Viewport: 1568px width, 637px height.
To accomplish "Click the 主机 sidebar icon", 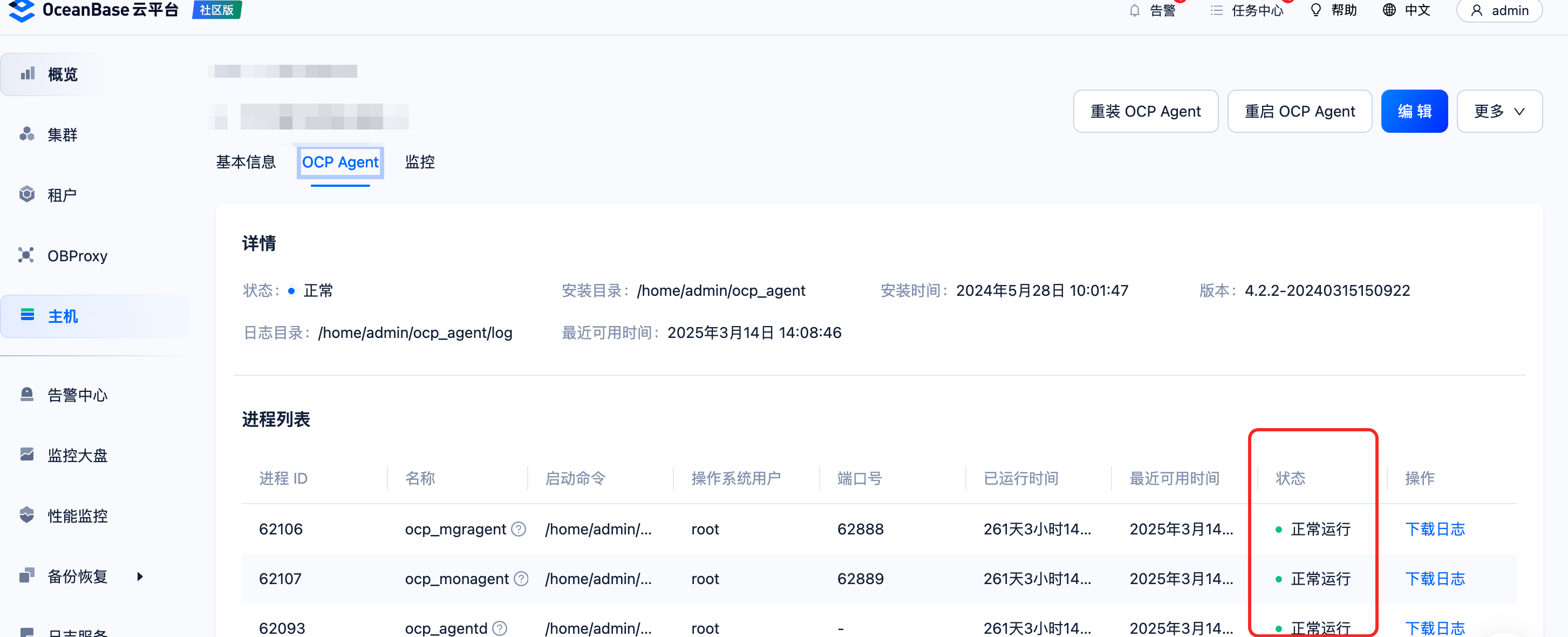I will [x=28, y=315].
